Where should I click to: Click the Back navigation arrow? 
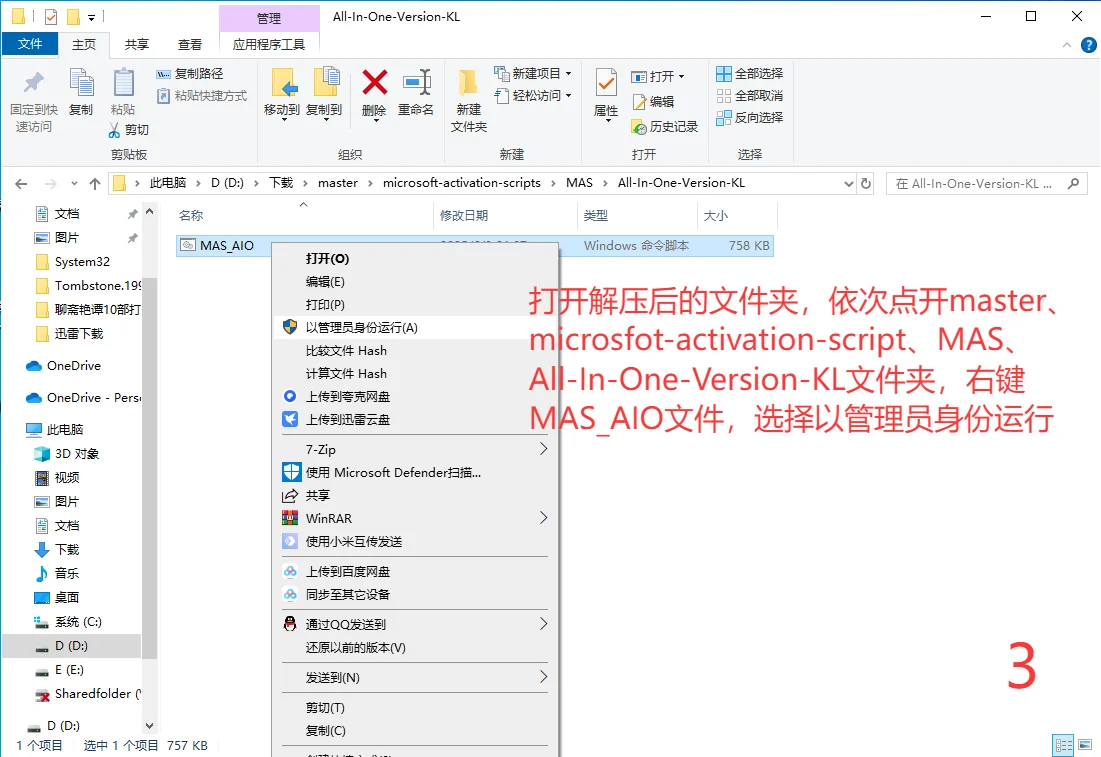click(21, 184)
